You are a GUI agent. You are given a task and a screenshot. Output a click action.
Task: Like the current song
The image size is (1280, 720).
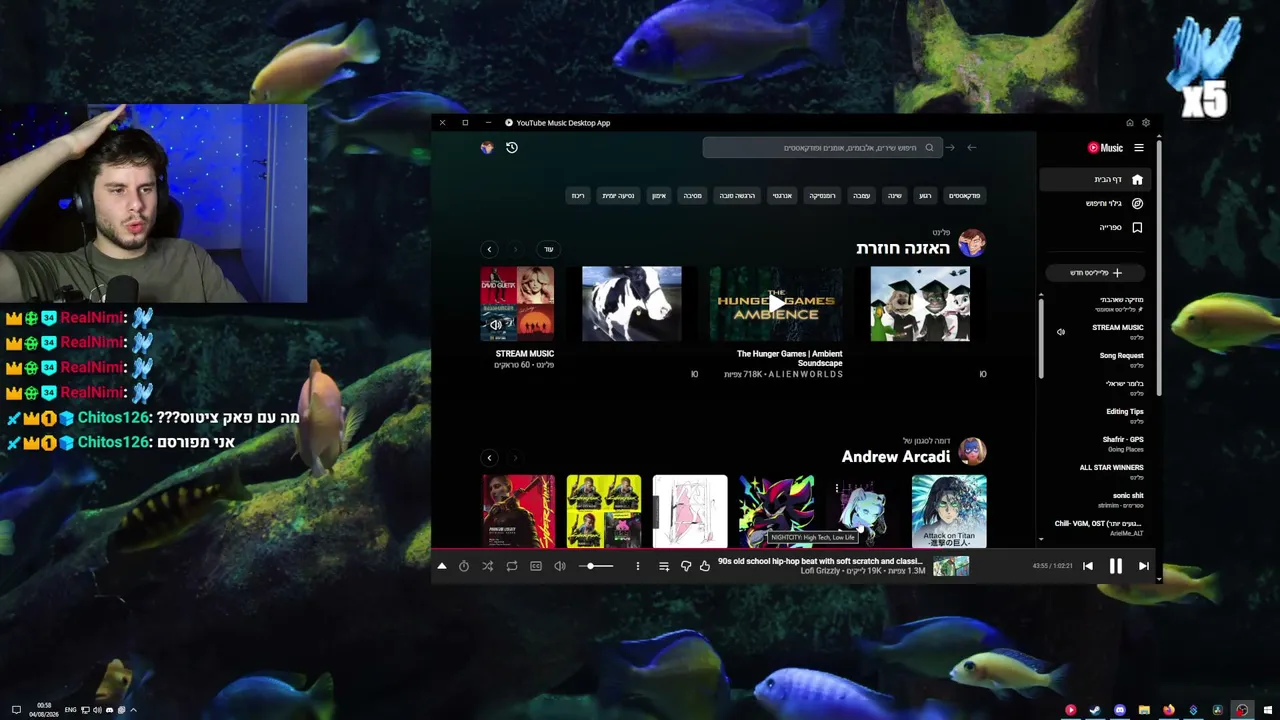(x=705, y=566)
